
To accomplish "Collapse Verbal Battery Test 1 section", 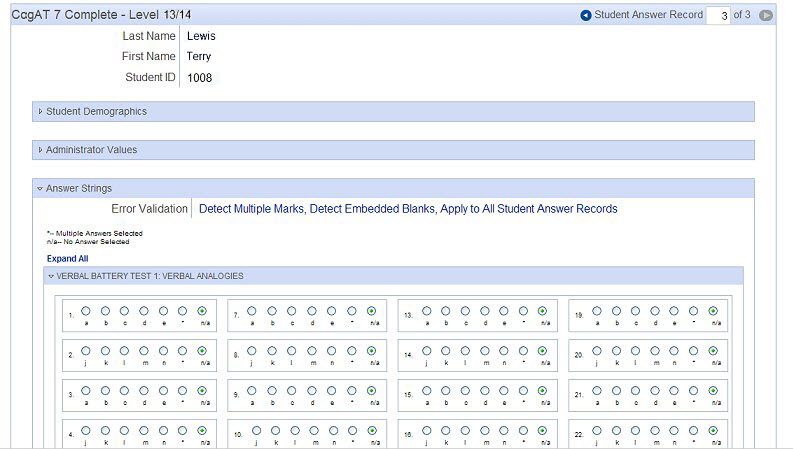I will [393, 276].
